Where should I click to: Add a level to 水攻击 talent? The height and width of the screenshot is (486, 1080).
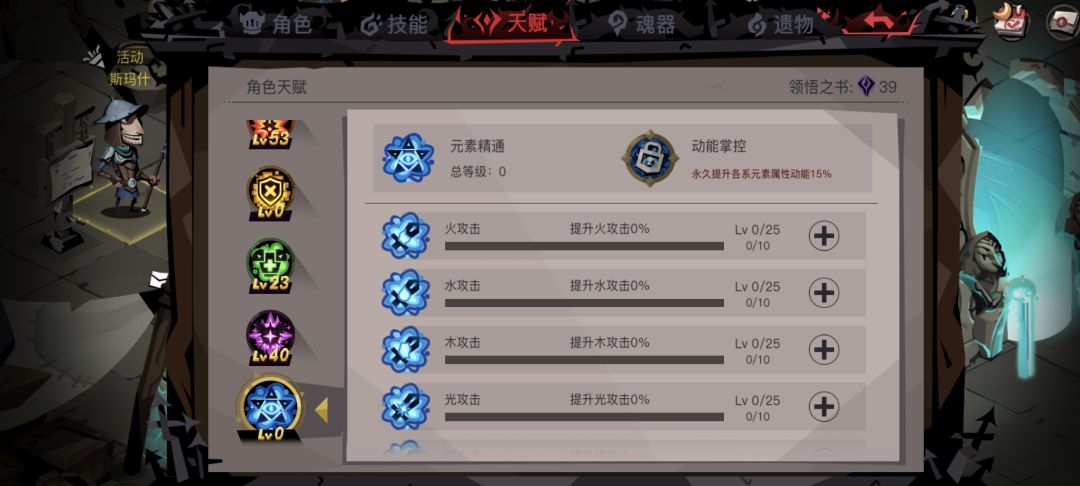pos(824,293)
